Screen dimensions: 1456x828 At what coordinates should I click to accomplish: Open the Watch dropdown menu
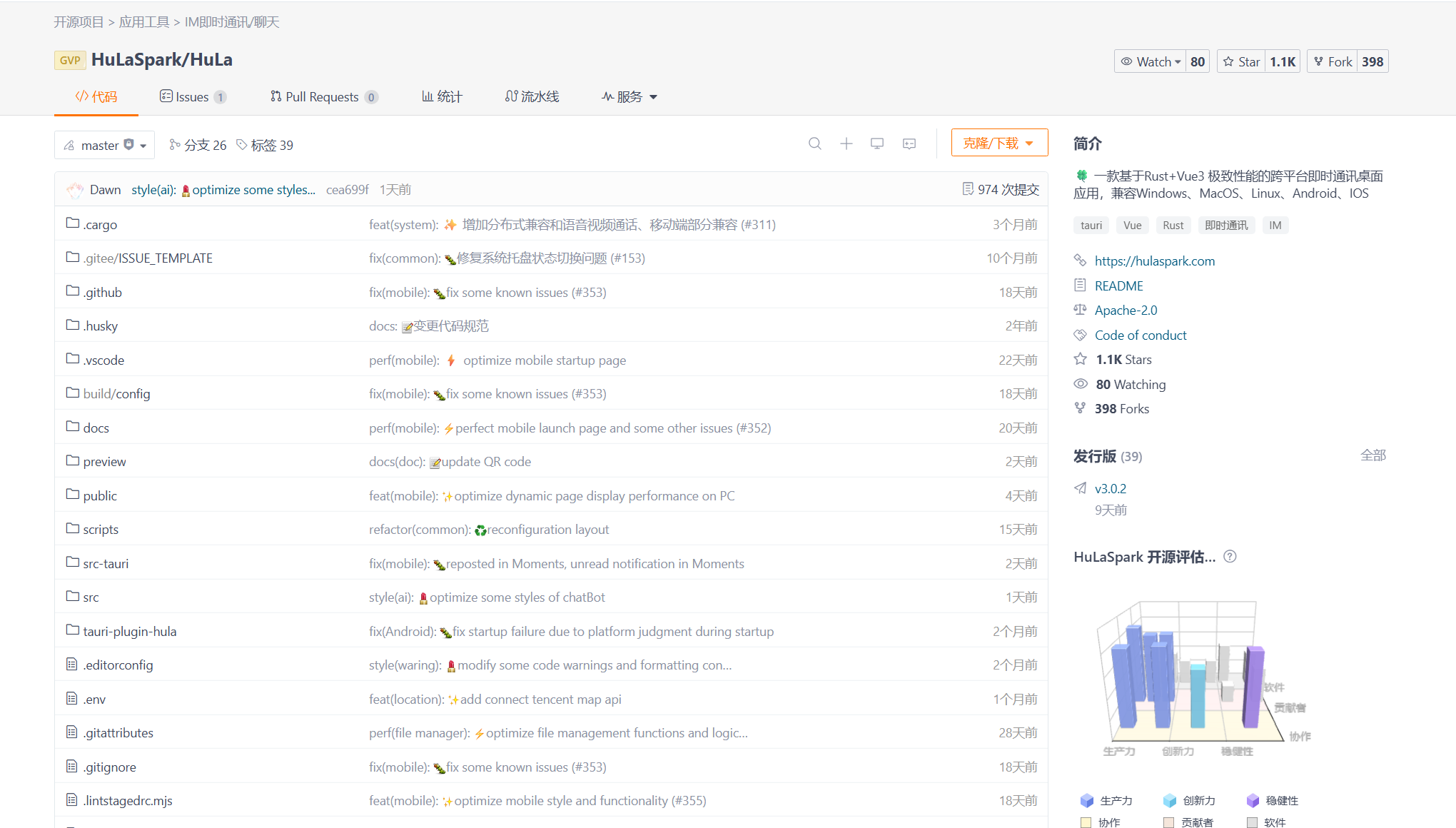pyautogui.click(x=1151, y=61)
